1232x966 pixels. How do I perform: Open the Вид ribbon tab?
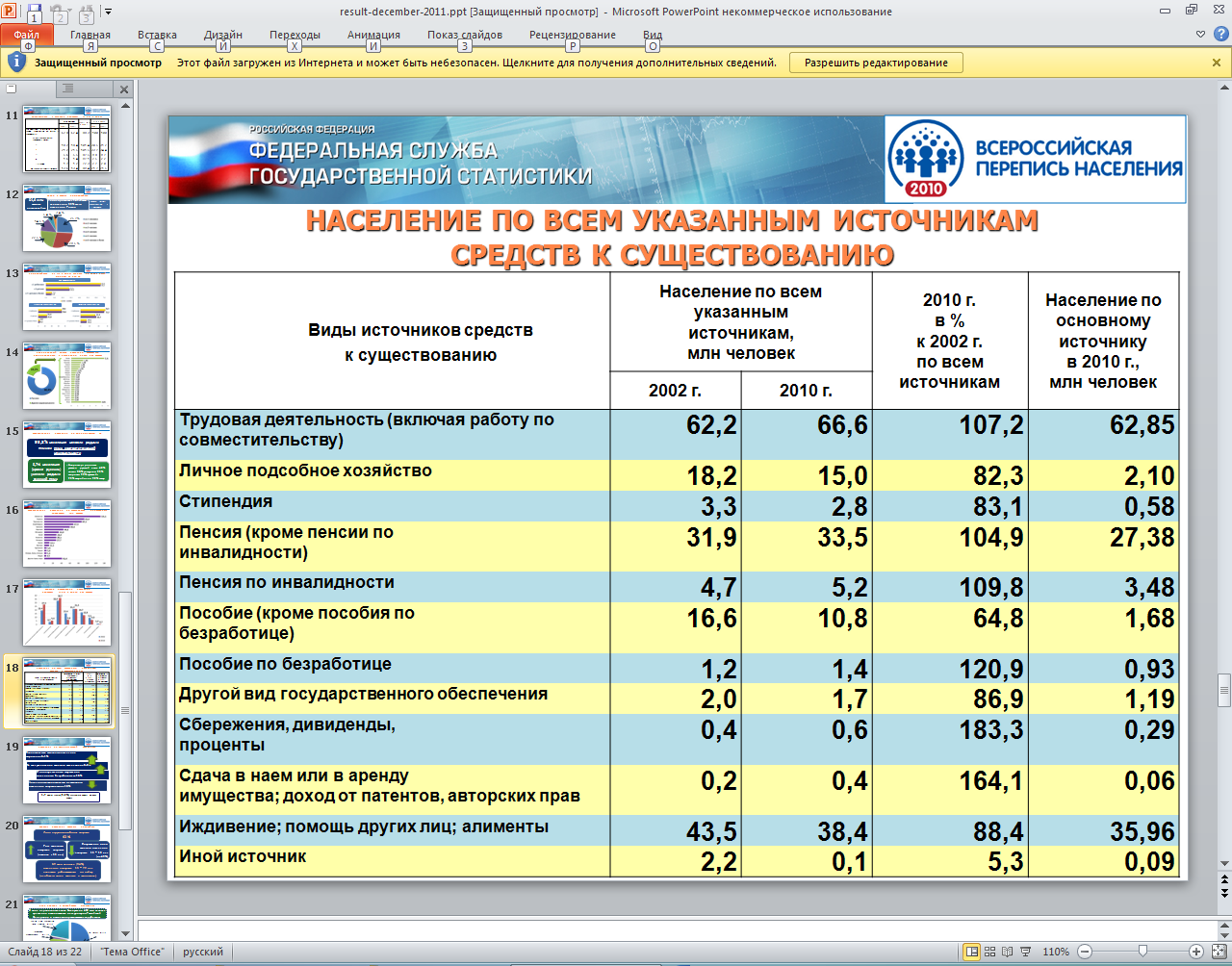point(653,36)
